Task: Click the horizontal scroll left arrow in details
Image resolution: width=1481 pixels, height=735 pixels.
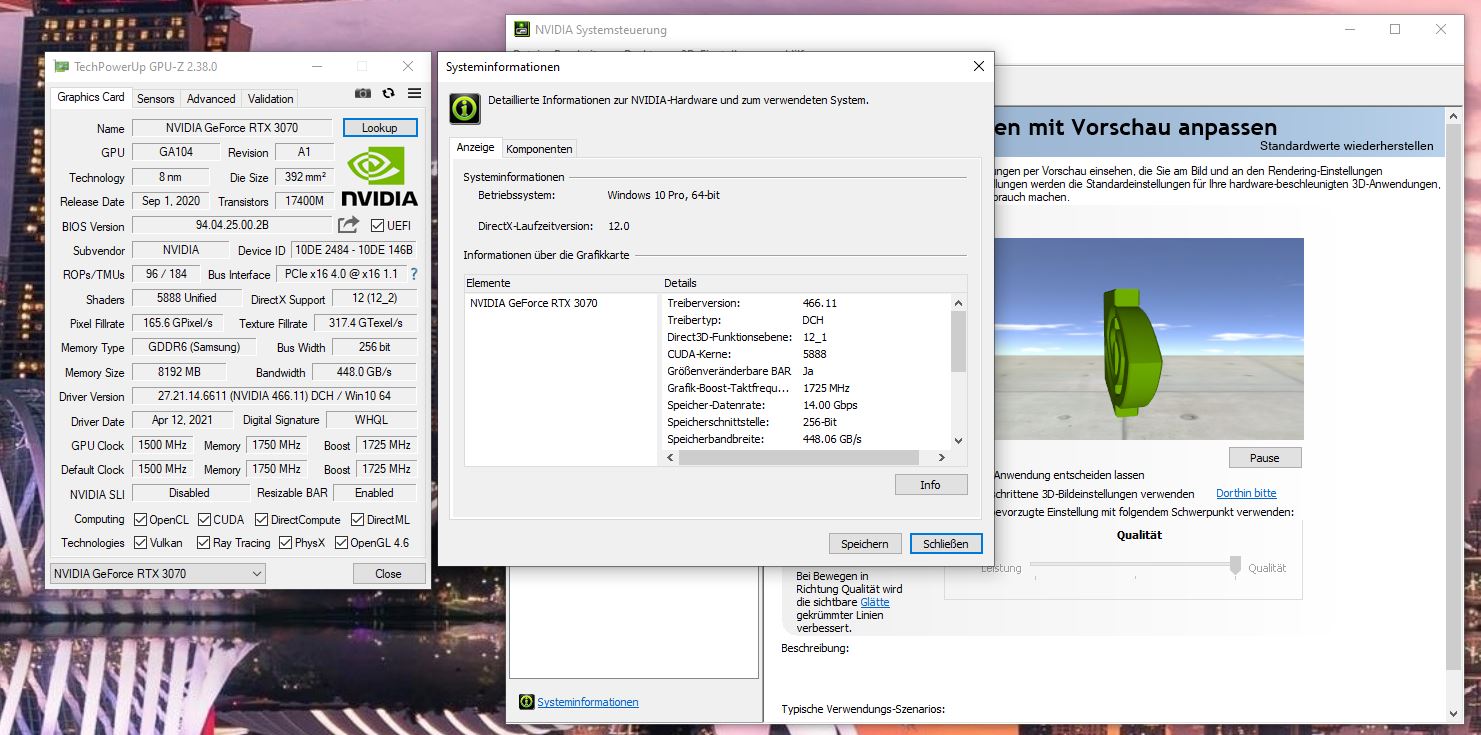Action: point(669,457)
